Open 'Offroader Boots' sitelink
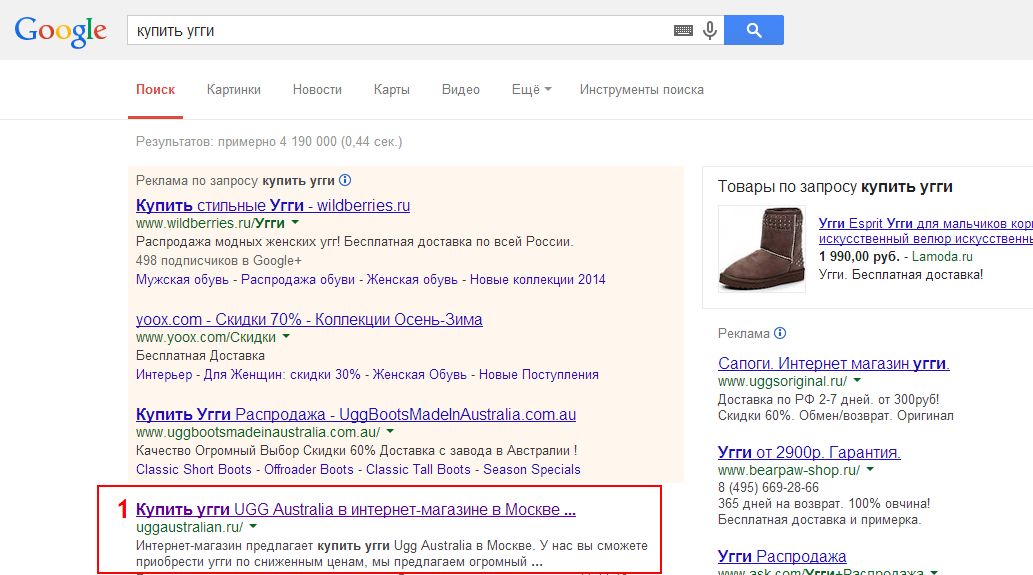 pyautogui.click(x=309, y=469)
